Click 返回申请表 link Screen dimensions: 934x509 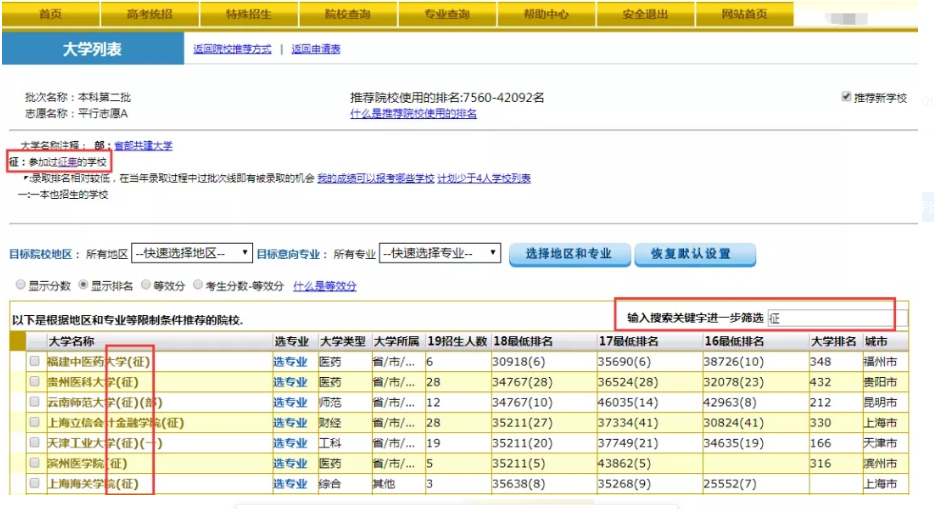click(316, 49)
